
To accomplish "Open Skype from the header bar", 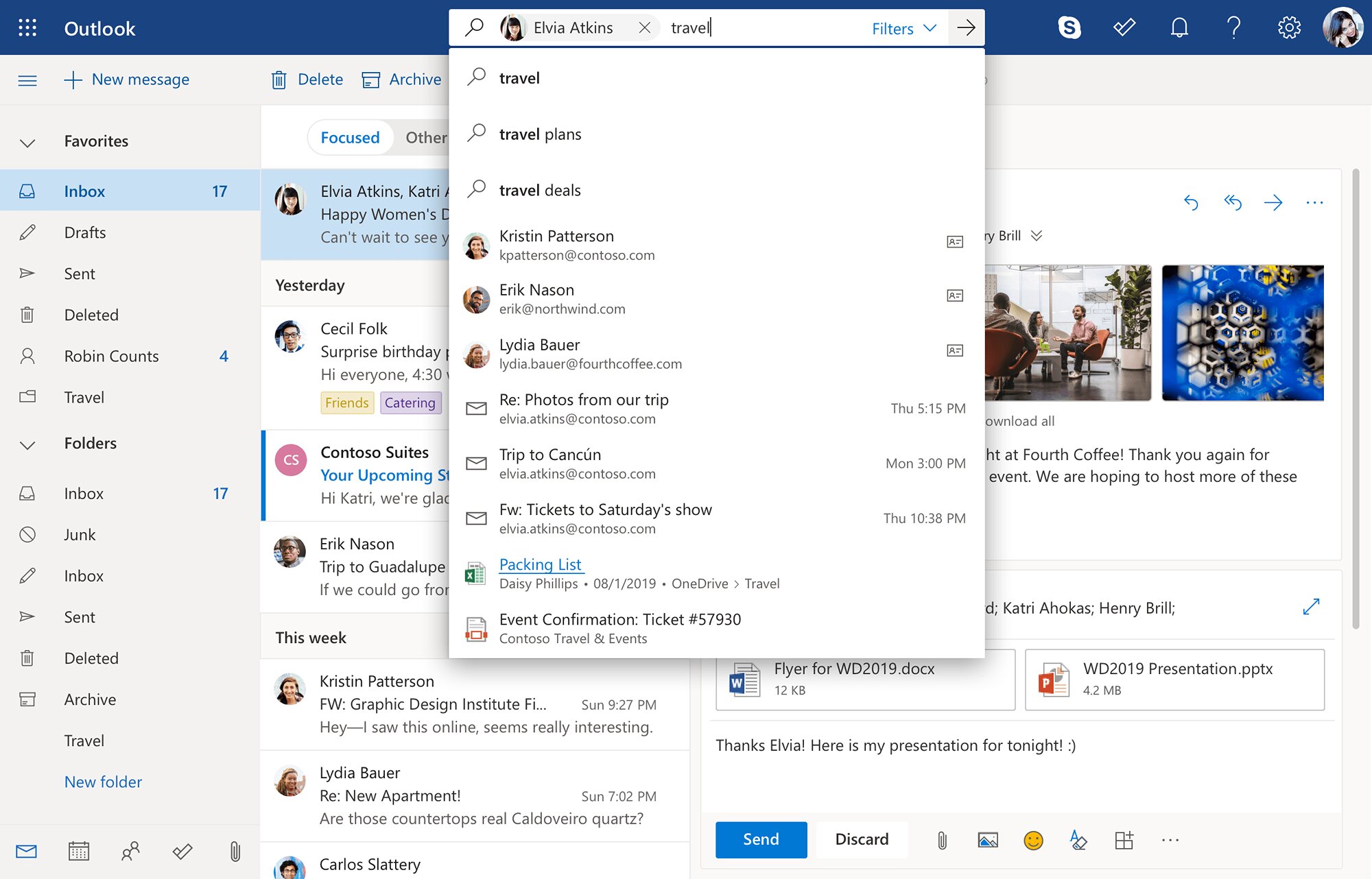I will tap(1069, 28).
